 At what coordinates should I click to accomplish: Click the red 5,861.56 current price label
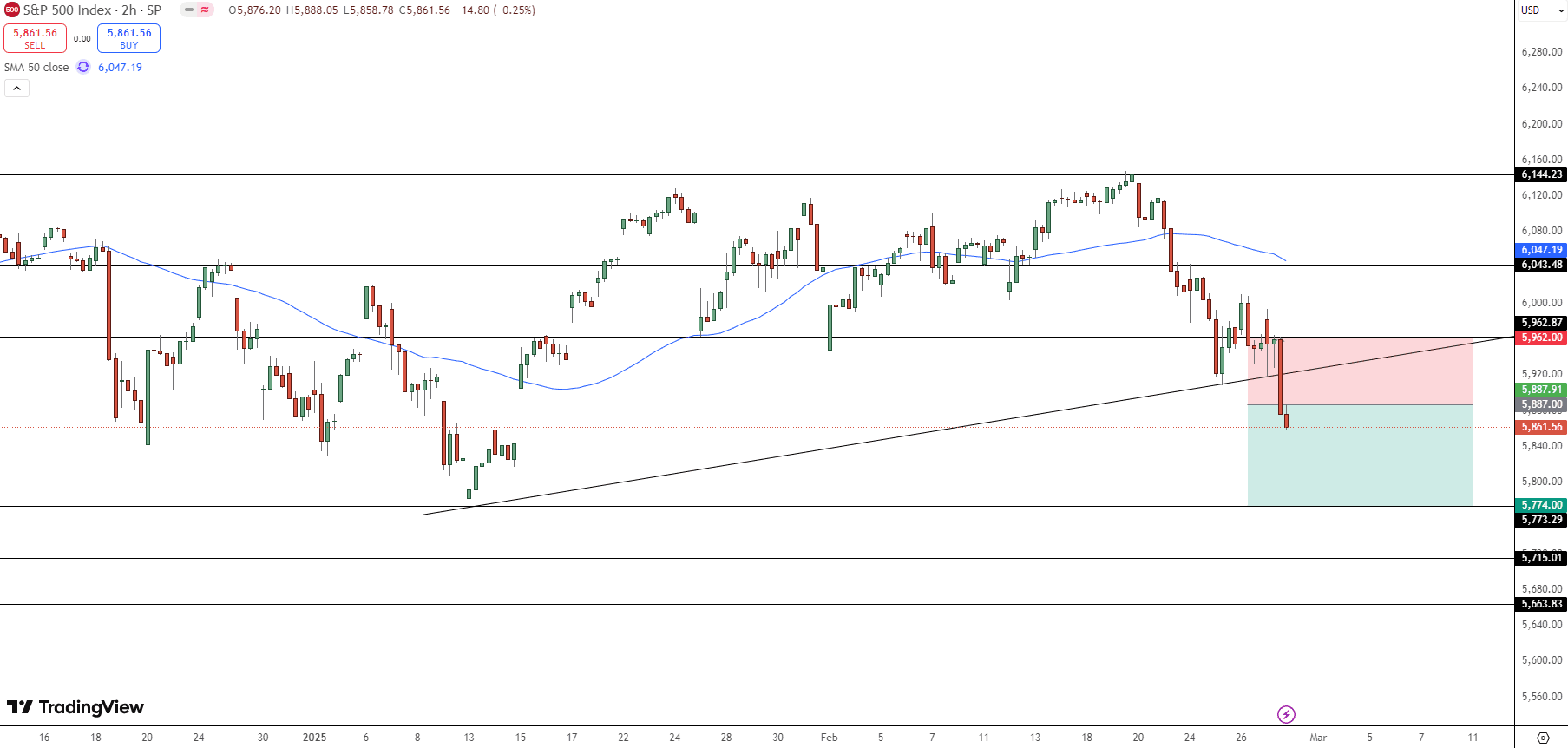click(1542, 427)
